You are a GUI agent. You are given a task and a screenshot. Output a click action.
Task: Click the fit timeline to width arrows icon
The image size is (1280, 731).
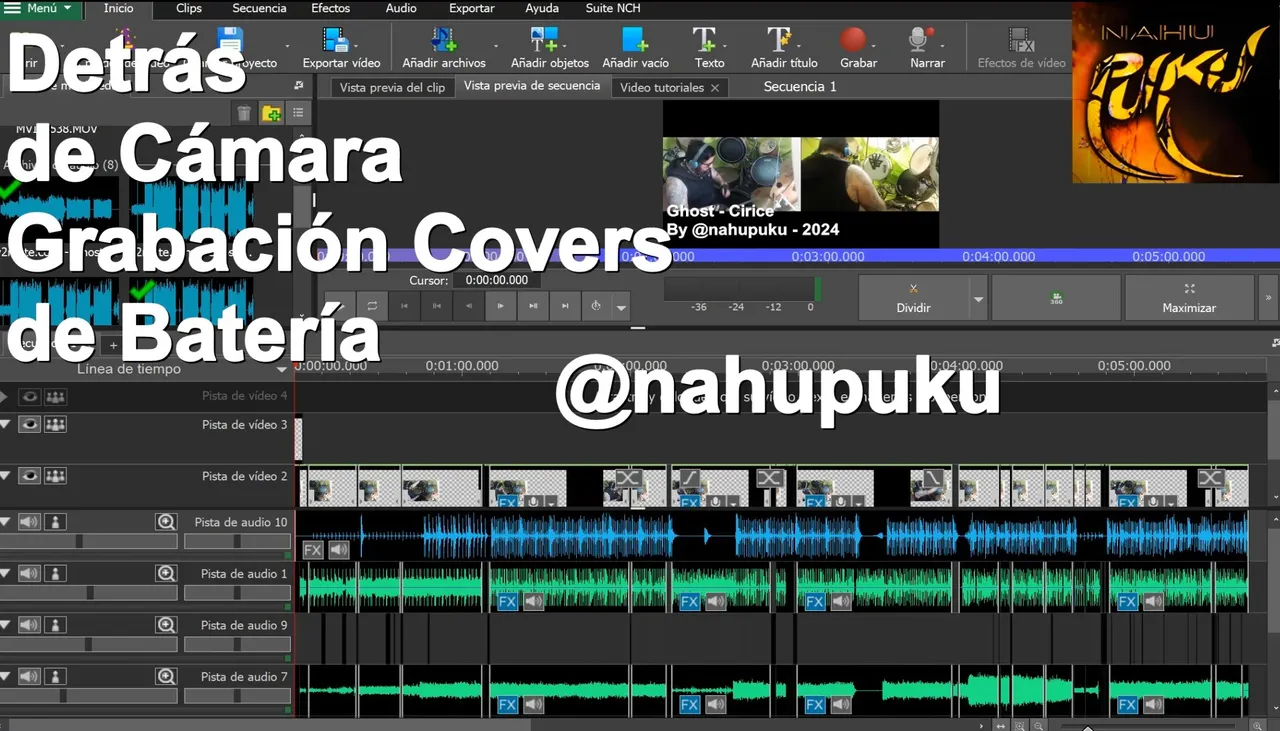pos(1000,726)
